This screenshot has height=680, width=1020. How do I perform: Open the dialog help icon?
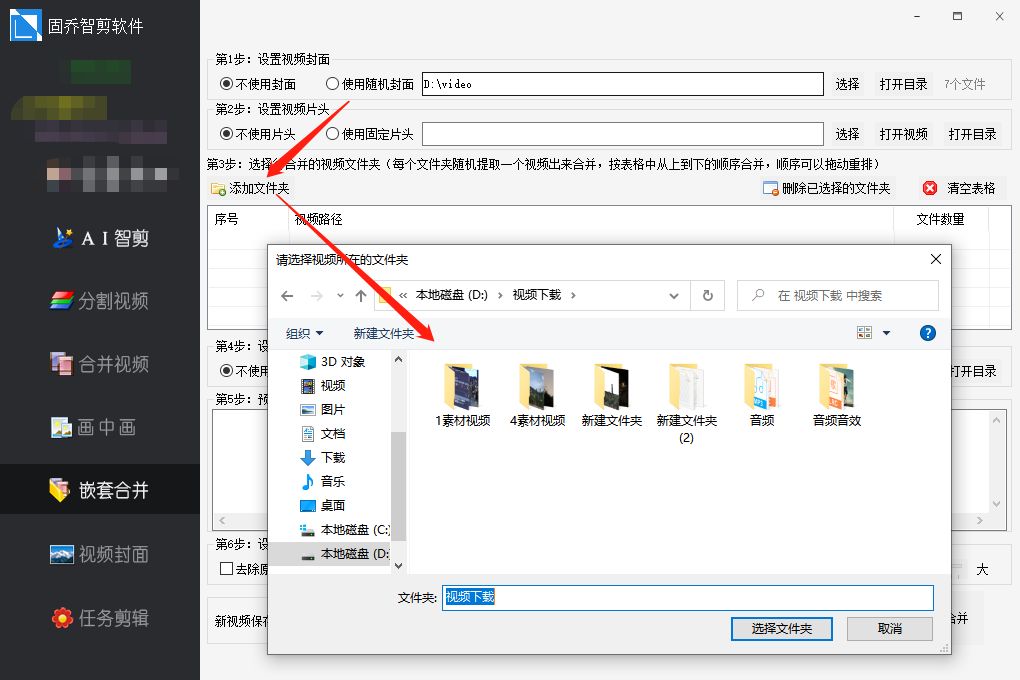(928, 333)
